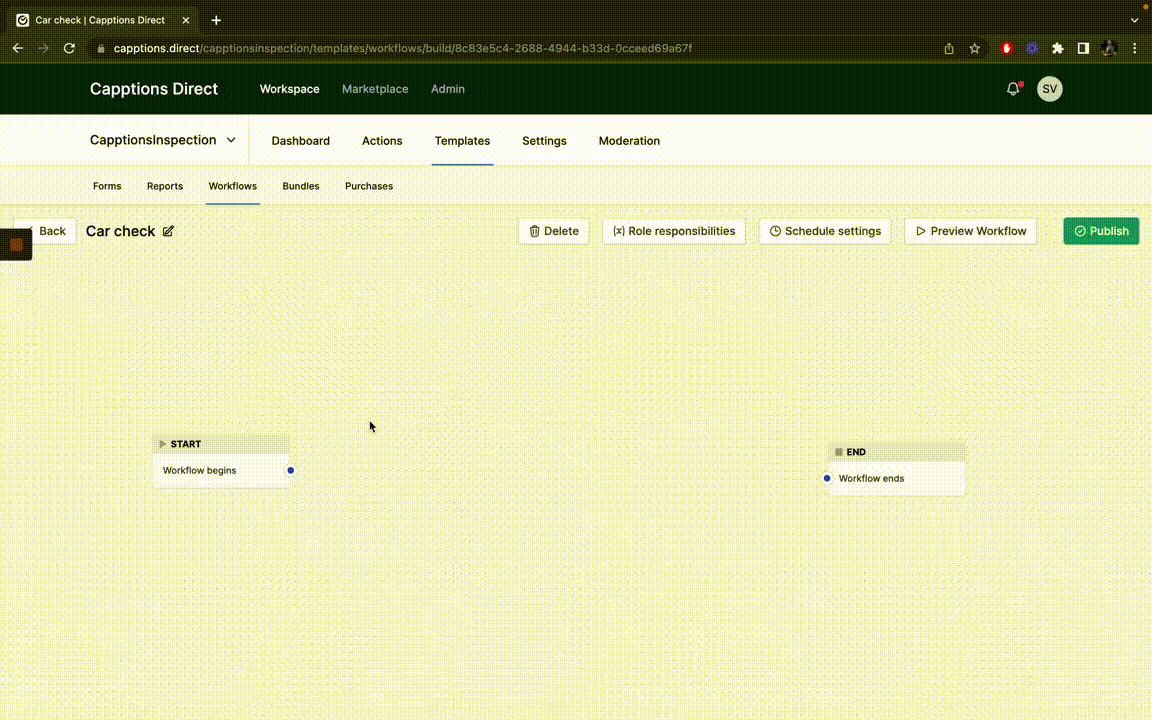
Task: Open the tab search chevron
Action: 1134,21
